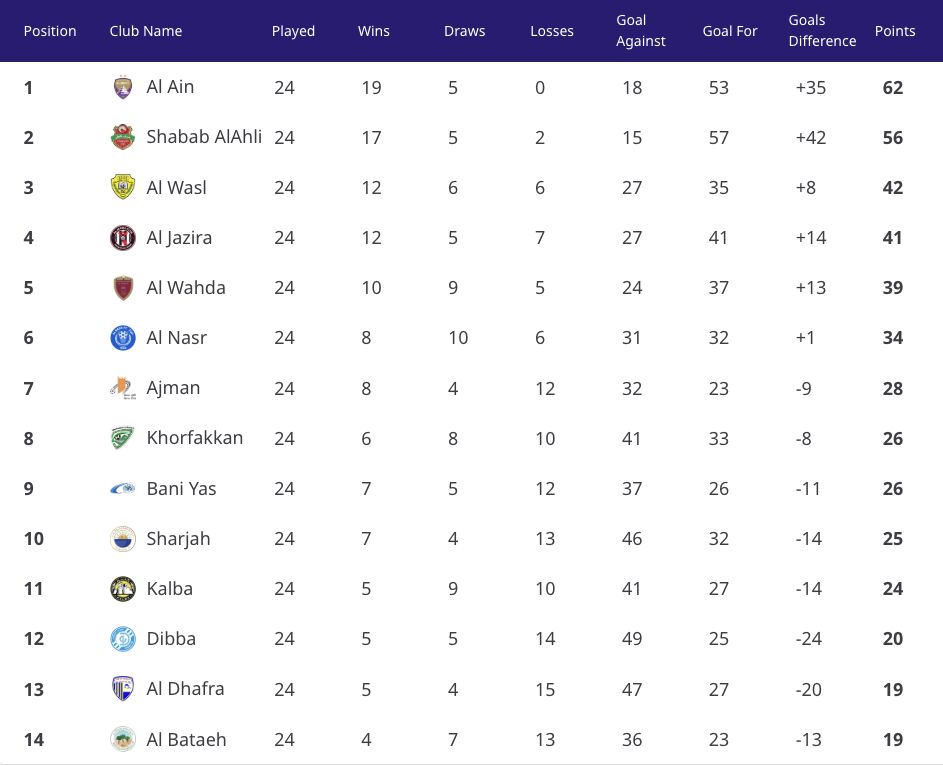This screenshot has width=943, height=765.
Task: Click the Al Jazira club badge
Action: (123, 238)
